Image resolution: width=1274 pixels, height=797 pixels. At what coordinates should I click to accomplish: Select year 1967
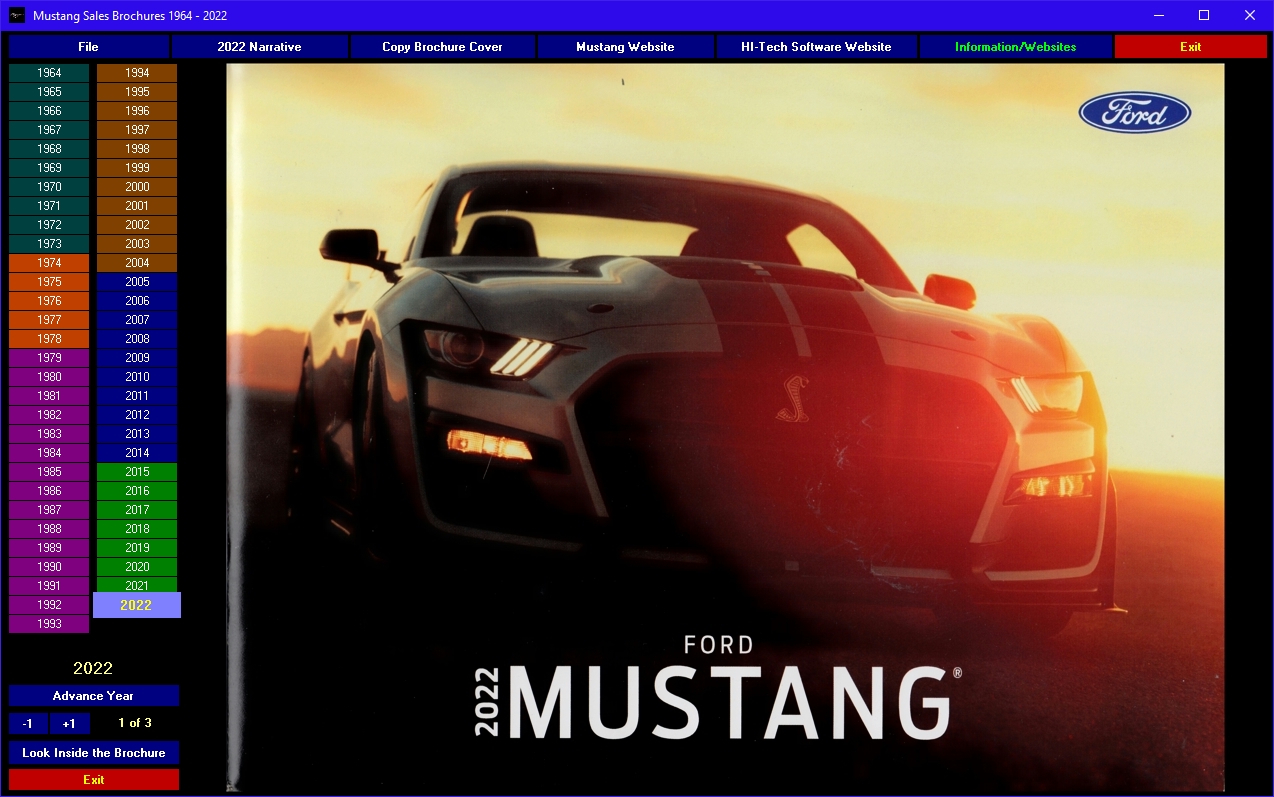49,130
